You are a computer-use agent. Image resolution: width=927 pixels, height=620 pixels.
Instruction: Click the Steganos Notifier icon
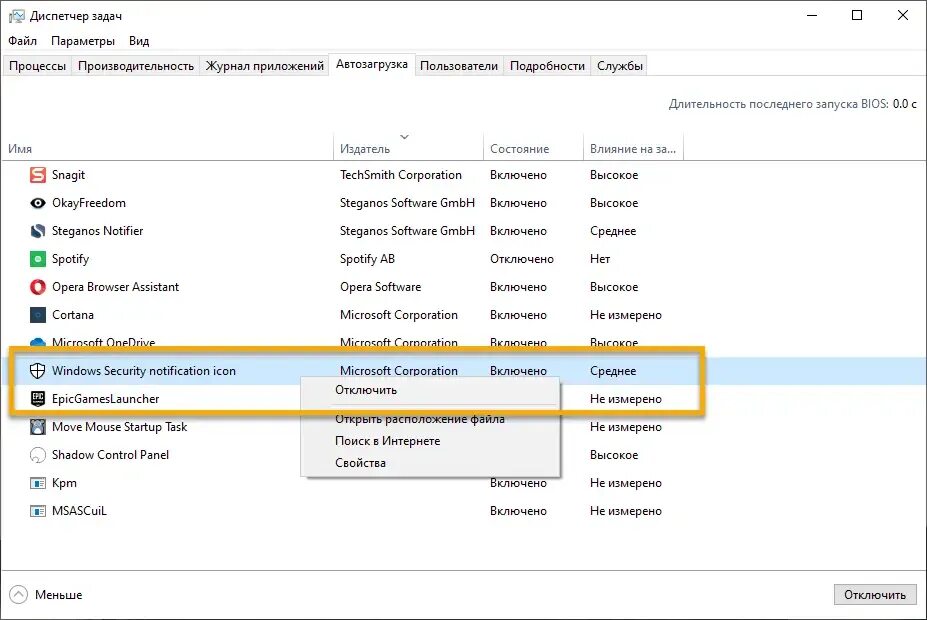click(38, 231)
